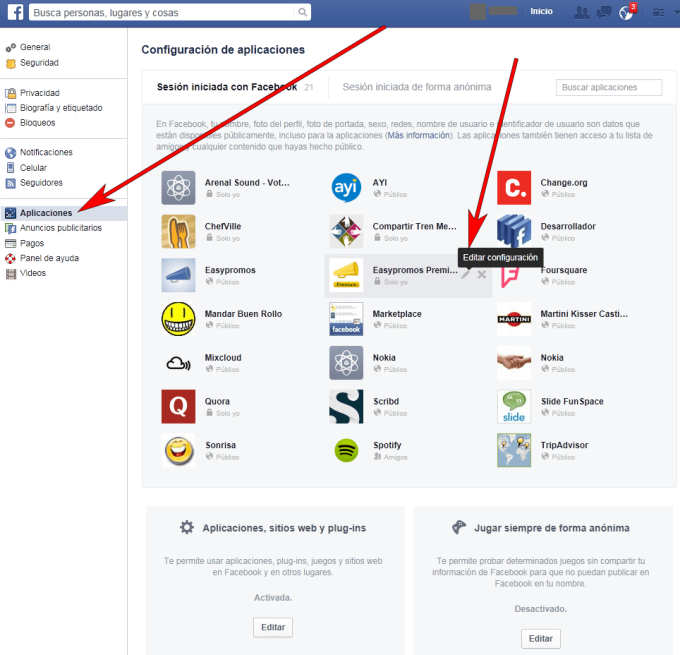Click the Sonrisa app icon
680x655 pixels.
tap(178, 451)
